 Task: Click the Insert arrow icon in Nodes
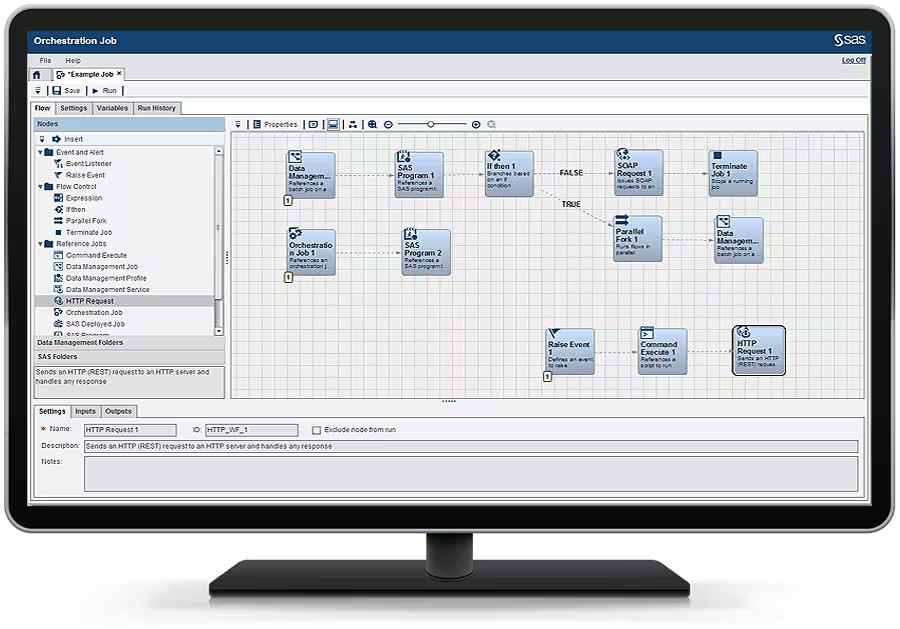56,139
